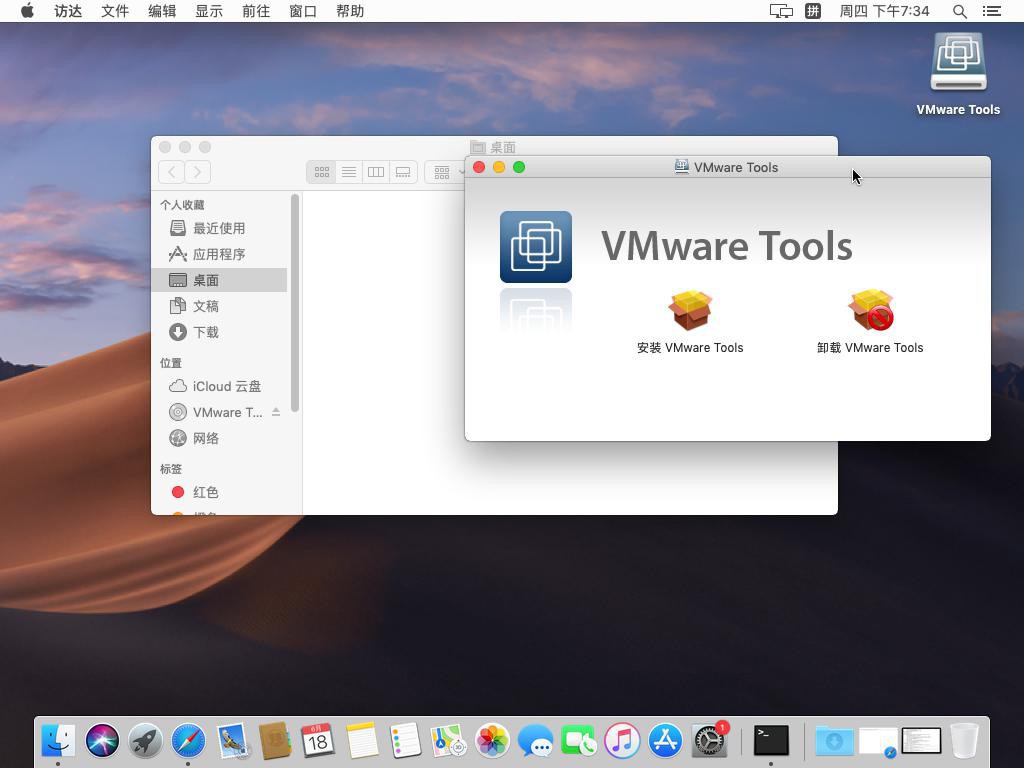This screenshot has width=1024, height=768.
Task: Open the 编辑 menu
Action: coord(162,11)
